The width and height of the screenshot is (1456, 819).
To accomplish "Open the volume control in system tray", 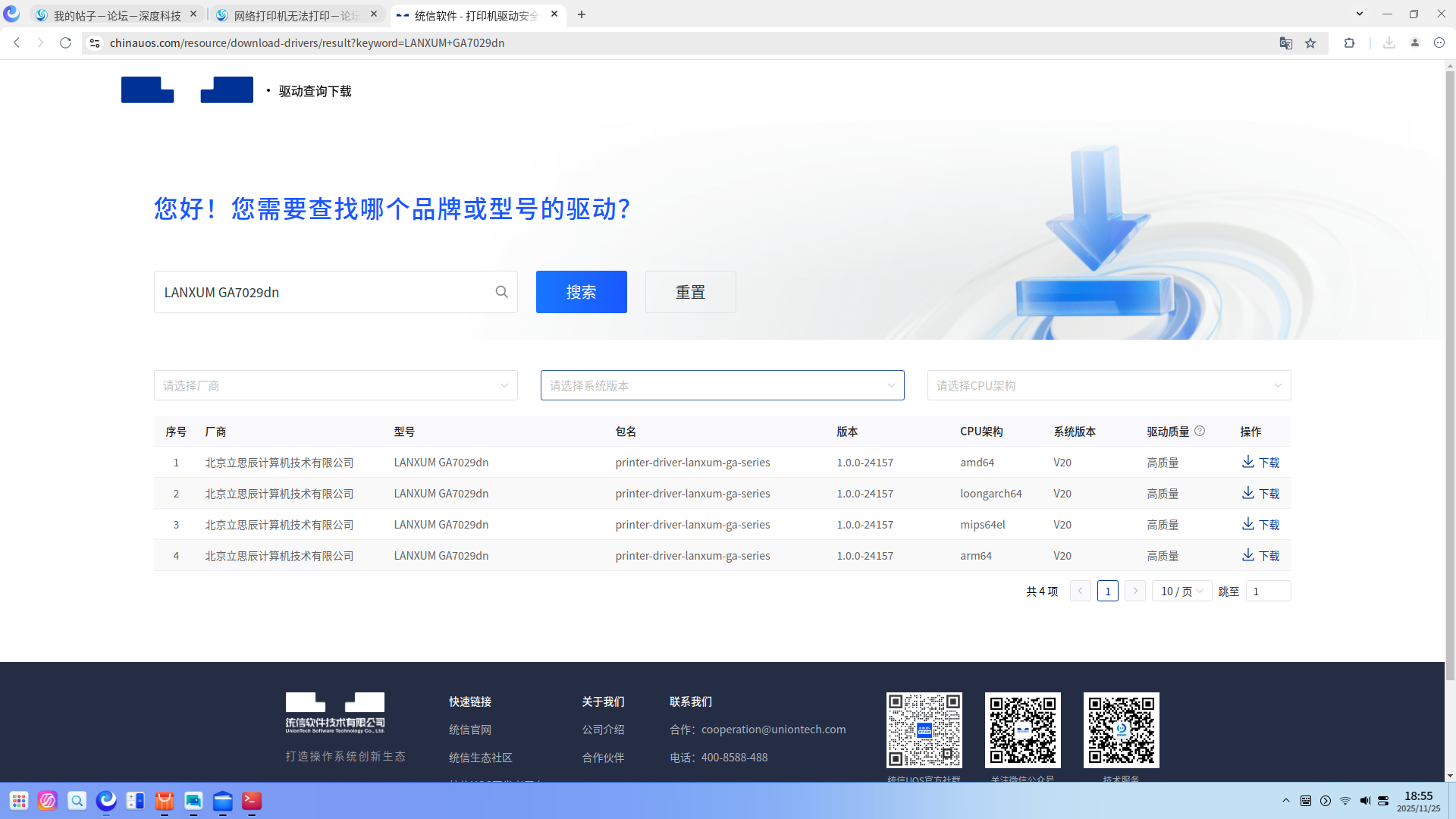I will pos(1365,801).
